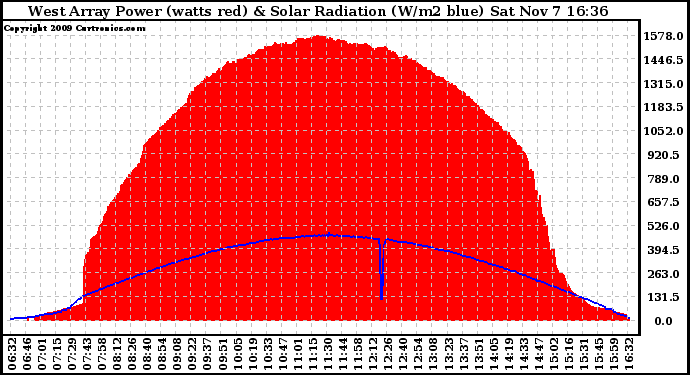Select the 13:23 x-axis tick label
The width and height of the screenshot is (690, 375).
click(x=447, y=354)
